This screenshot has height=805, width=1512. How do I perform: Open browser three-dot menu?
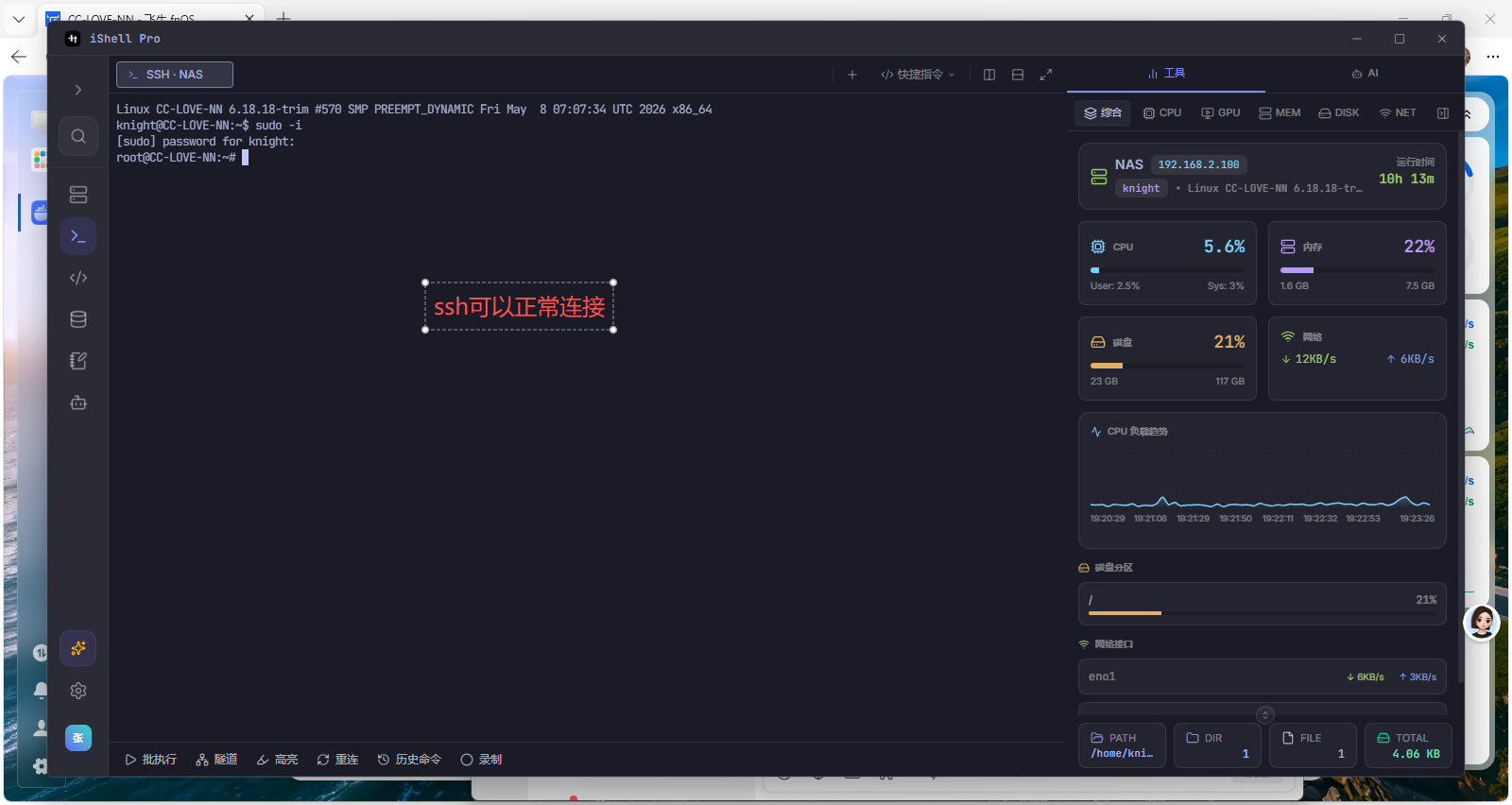coord(1493,57)
